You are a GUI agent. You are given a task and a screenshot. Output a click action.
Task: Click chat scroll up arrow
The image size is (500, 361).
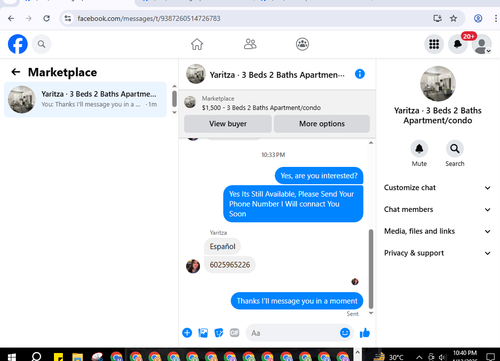coord(371,143)
